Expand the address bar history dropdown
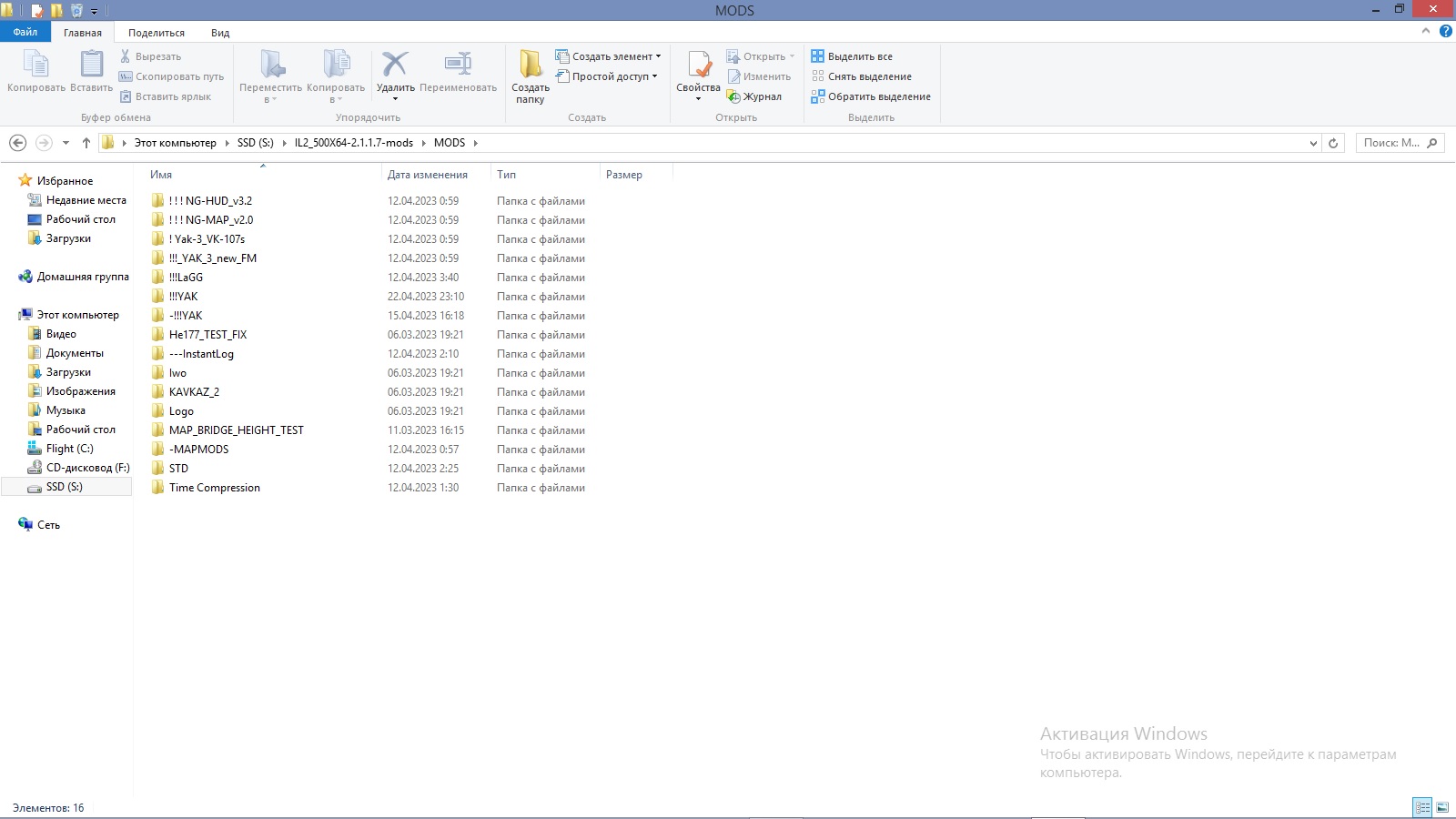 pyautogui.click(x=1313, y=143)
